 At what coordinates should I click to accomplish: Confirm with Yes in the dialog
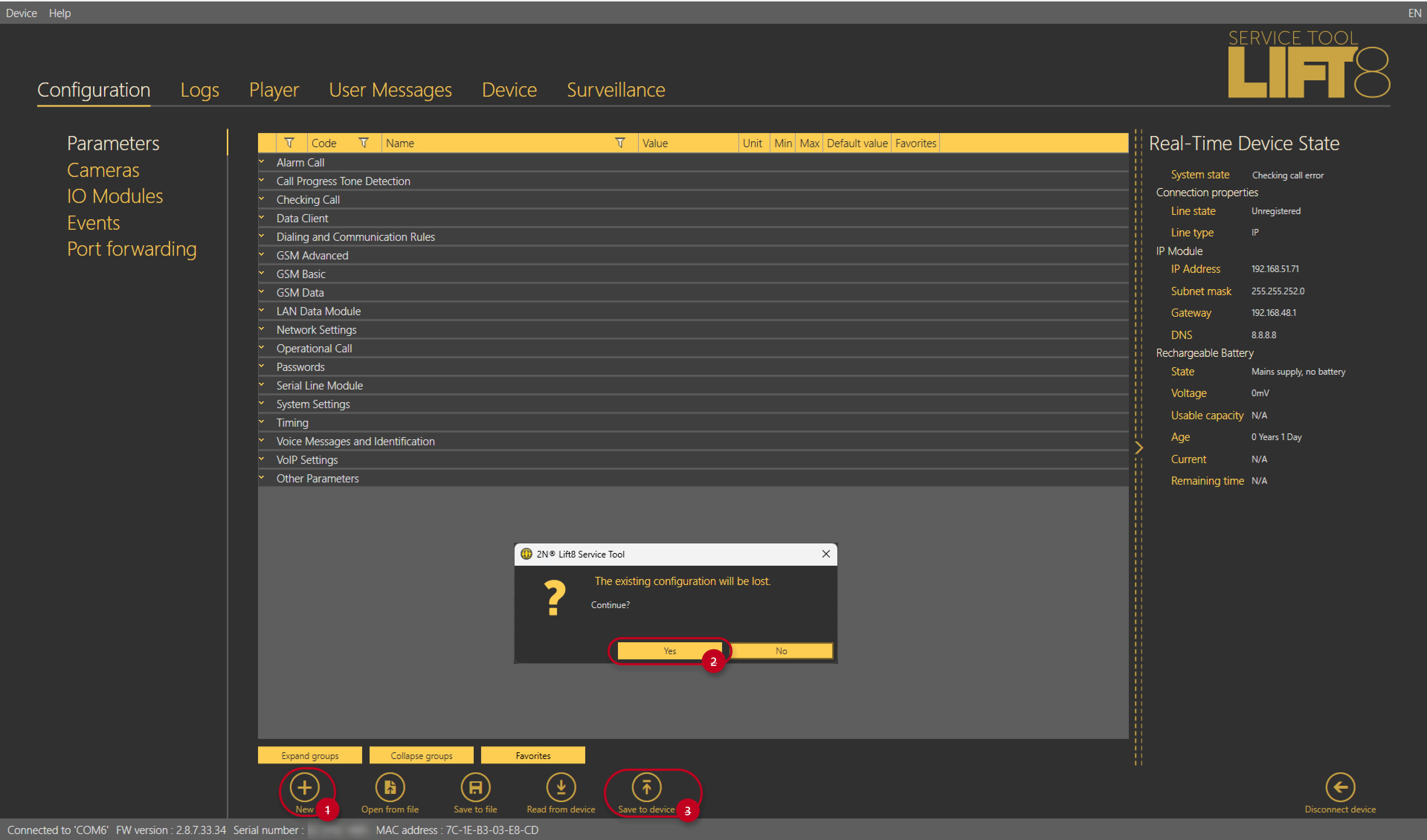tap(670, 651)
